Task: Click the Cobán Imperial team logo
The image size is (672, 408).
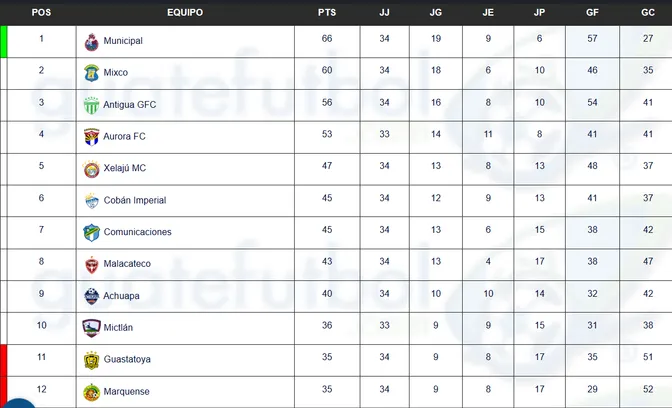Action: pyautogui.click(x=92, y=200)
